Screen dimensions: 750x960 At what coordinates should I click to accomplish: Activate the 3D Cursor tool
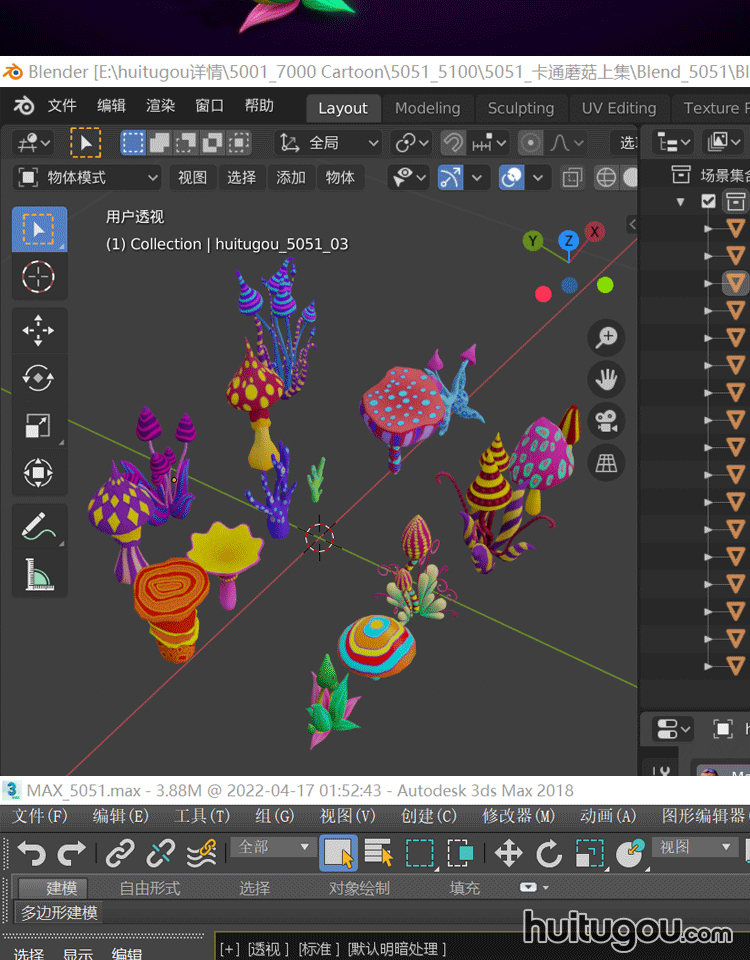[x=38, y=276]
